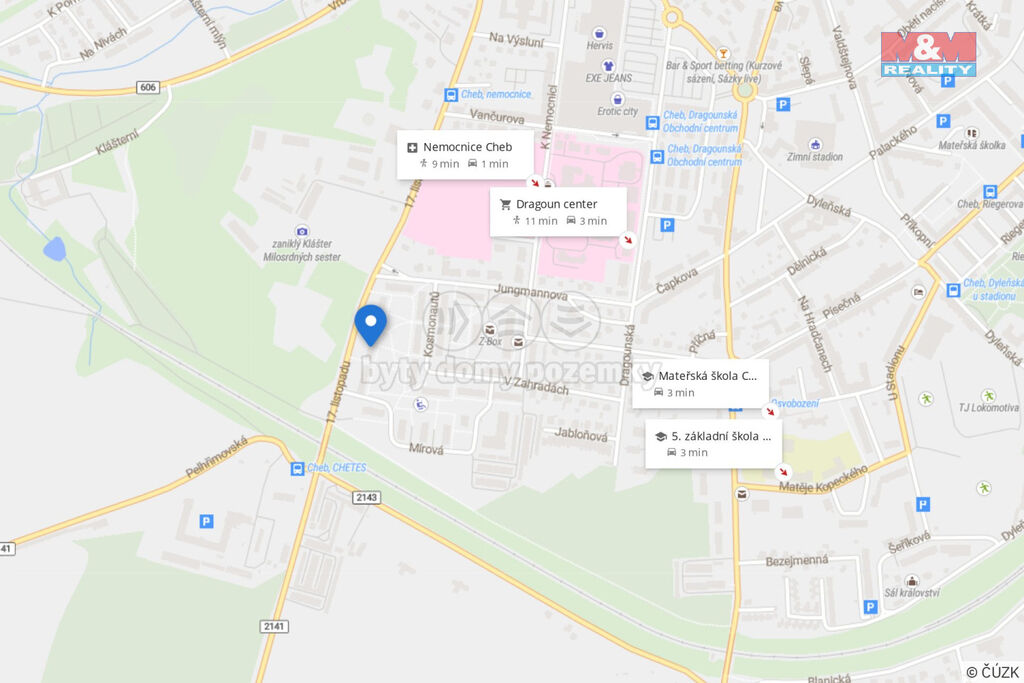Click the M&M Reality logo
1024x683 pixels.
pyautogui.click(x=928, y=54)
